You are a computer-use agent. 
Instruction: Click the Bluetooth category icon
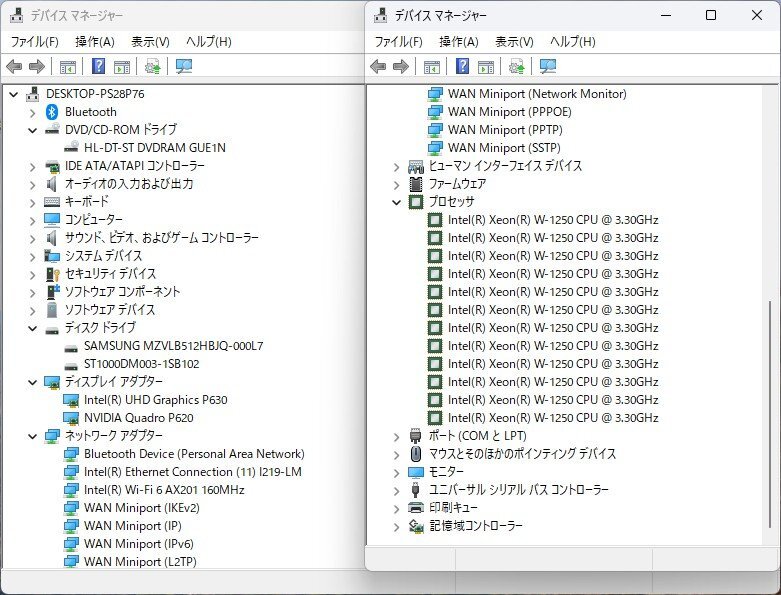52,112
